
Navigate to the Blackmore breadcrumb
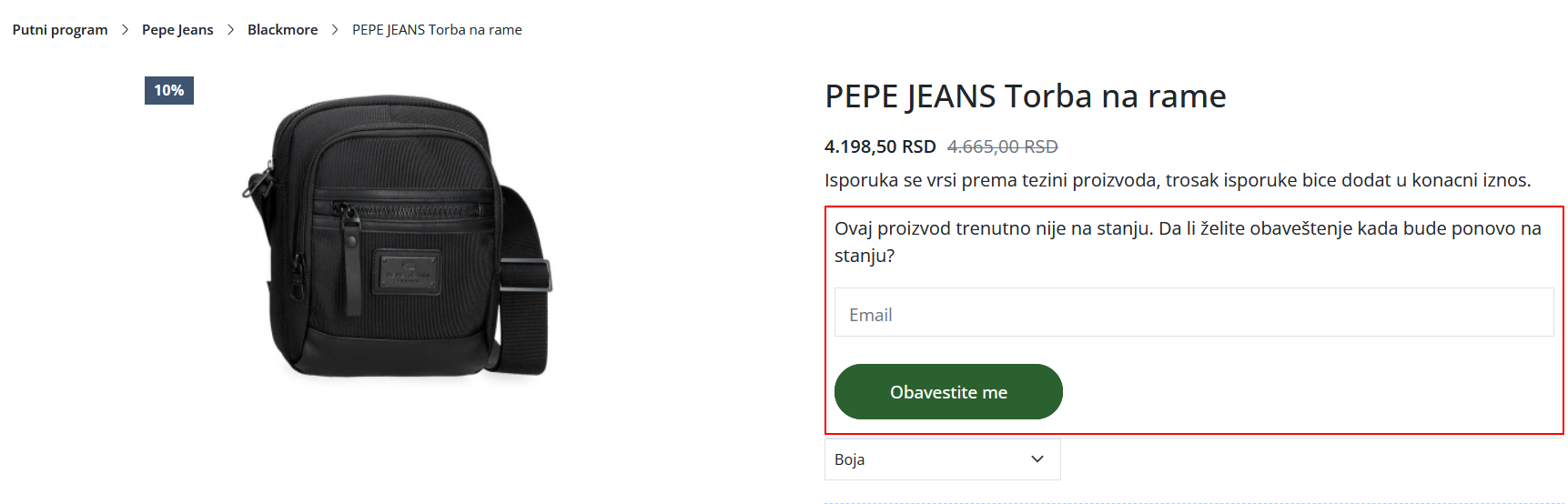tap(282, 30)
